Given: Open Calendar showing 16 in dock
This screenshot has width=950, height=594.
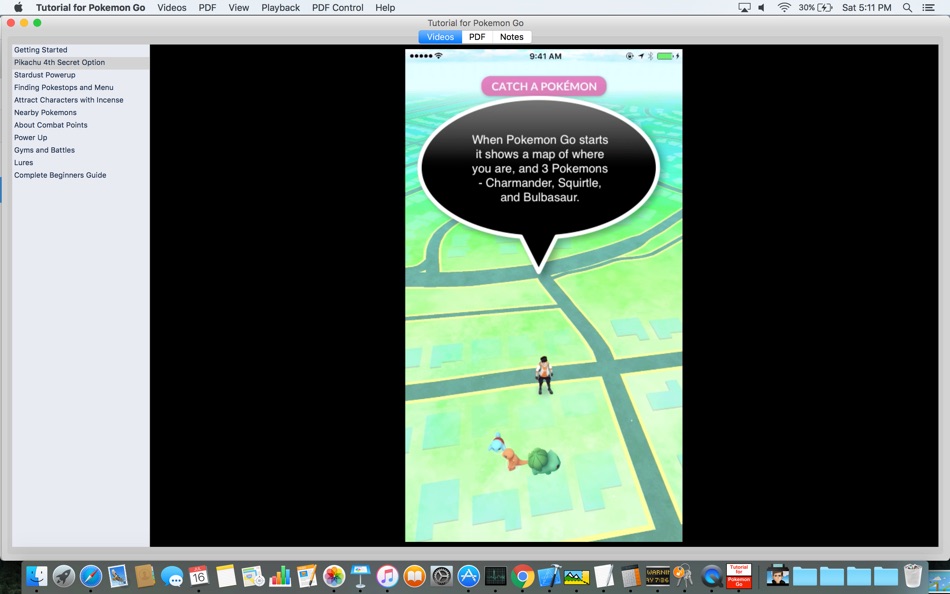Looking at the screenshot, I should 199,576.
